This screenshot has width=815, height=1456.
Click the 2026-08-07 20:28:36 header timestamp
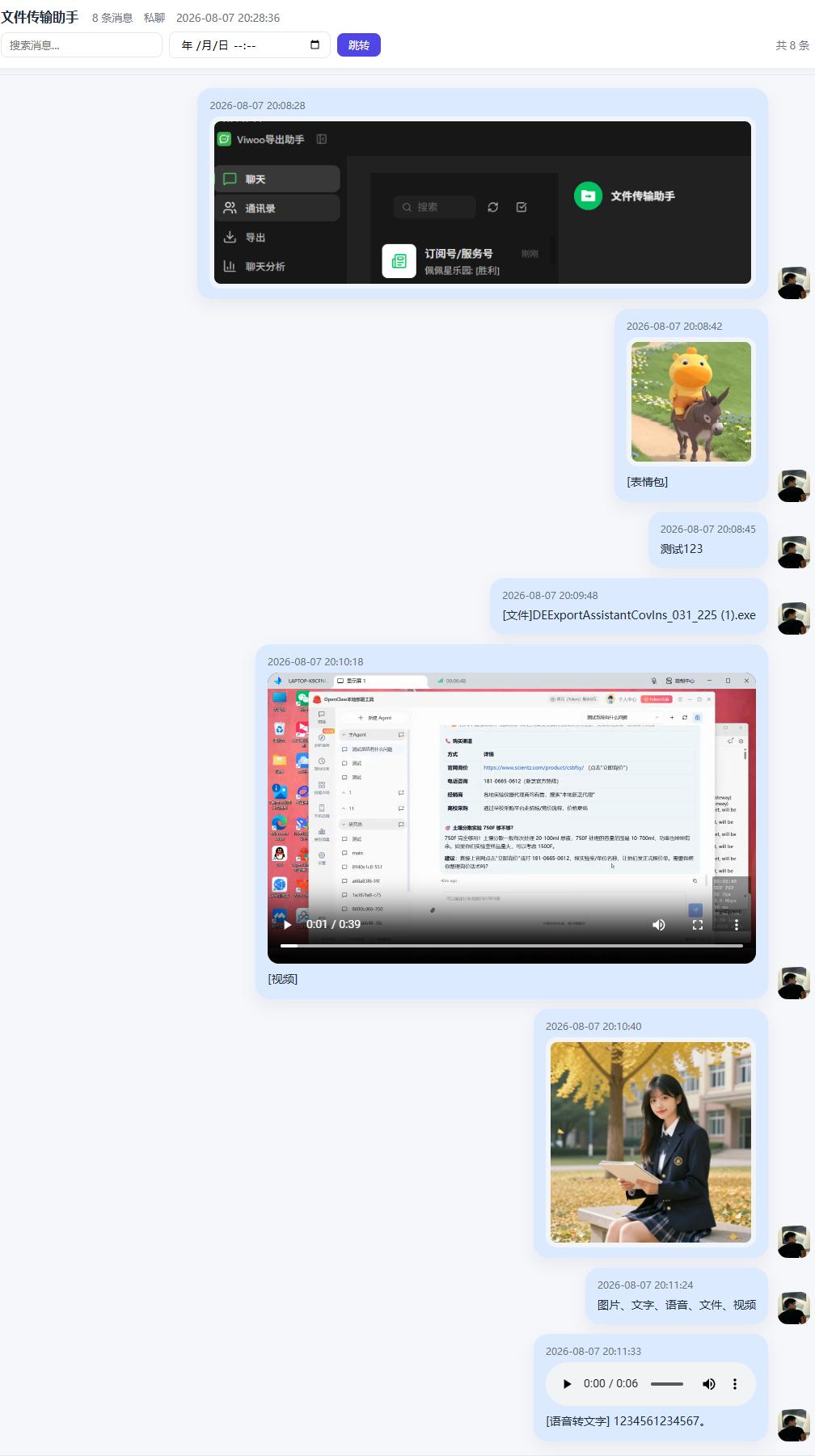(x=228, y=18)
